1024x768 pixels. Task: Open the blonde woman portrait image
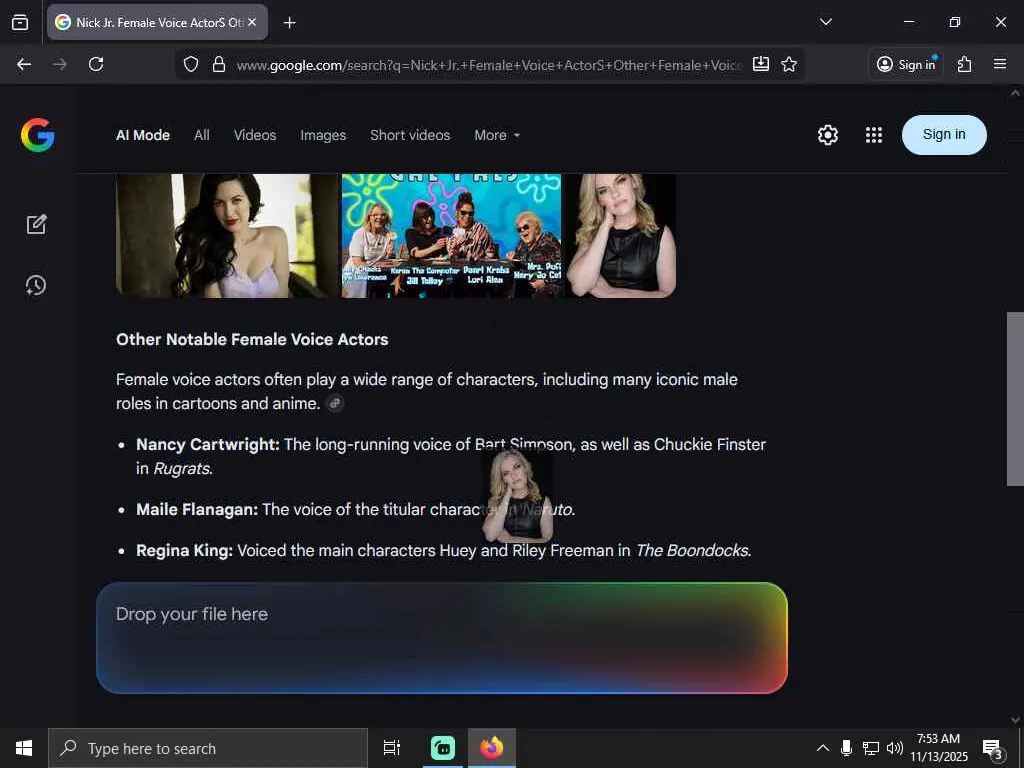tap(620, 236)
